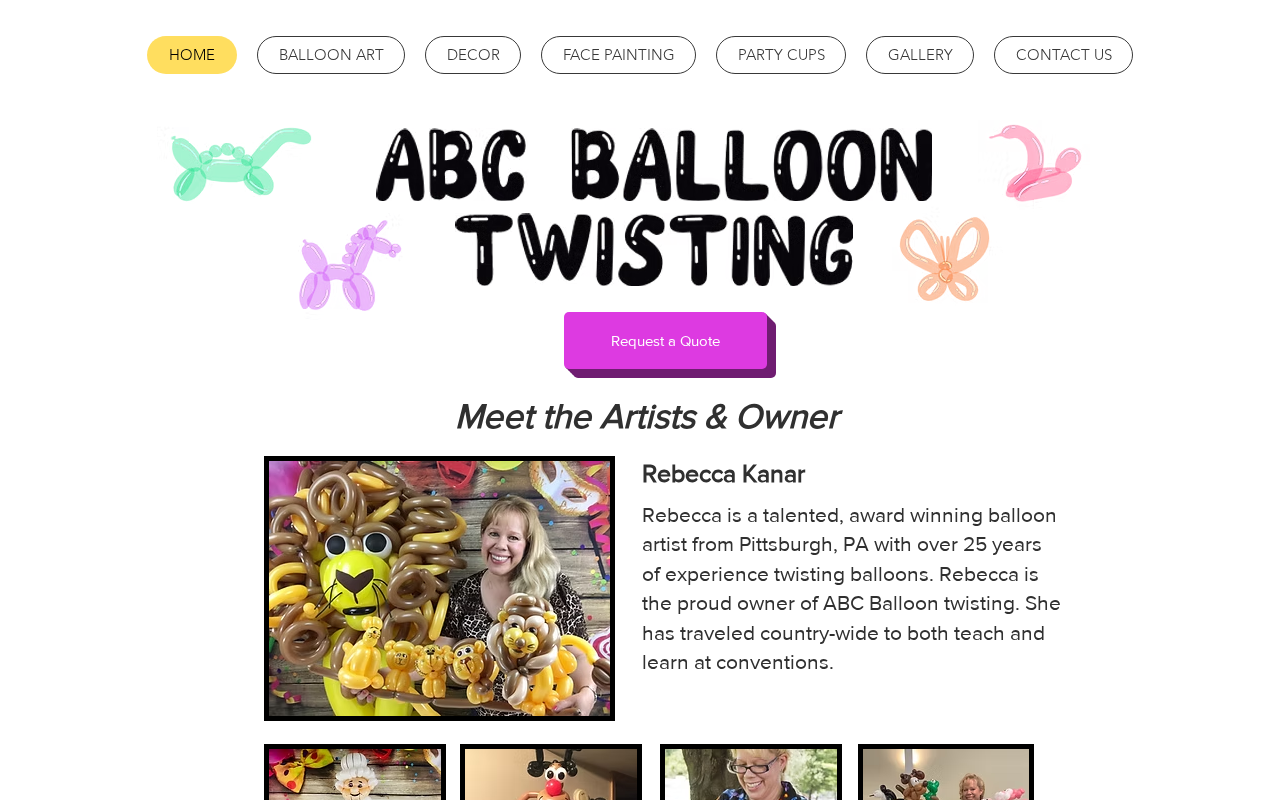Viewport: 1280px width, 800px height.
Task: Click the green balloon dinosaur graphic
Action: (x=240, y=164)
